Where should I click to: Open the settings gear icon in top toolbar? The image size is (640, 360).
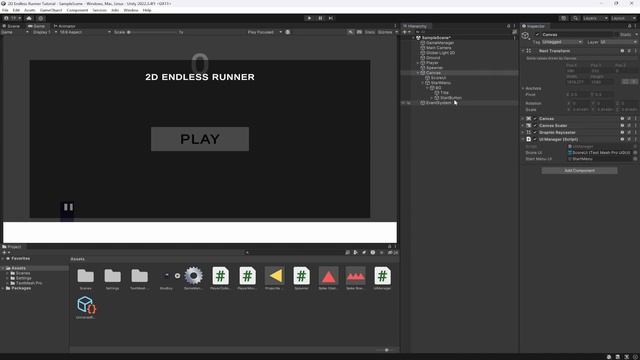click(40, 18)
